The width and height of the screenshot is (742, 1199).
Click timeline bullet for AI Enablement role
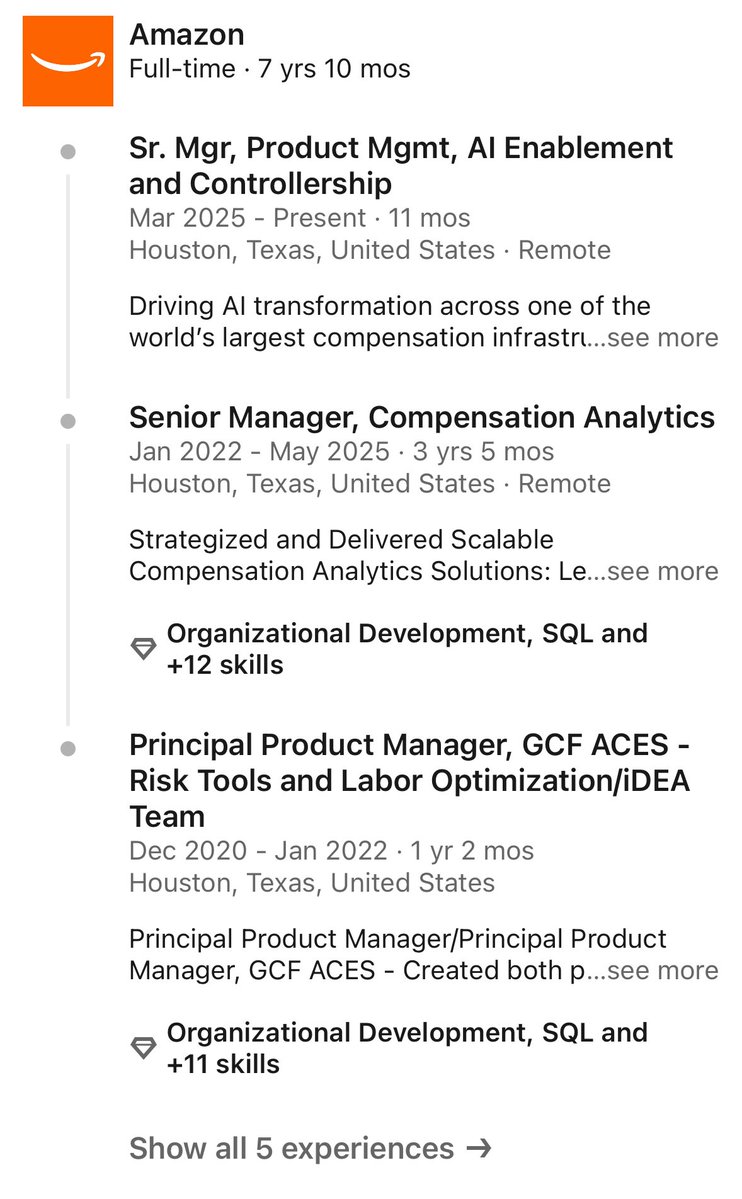point(68,151)
